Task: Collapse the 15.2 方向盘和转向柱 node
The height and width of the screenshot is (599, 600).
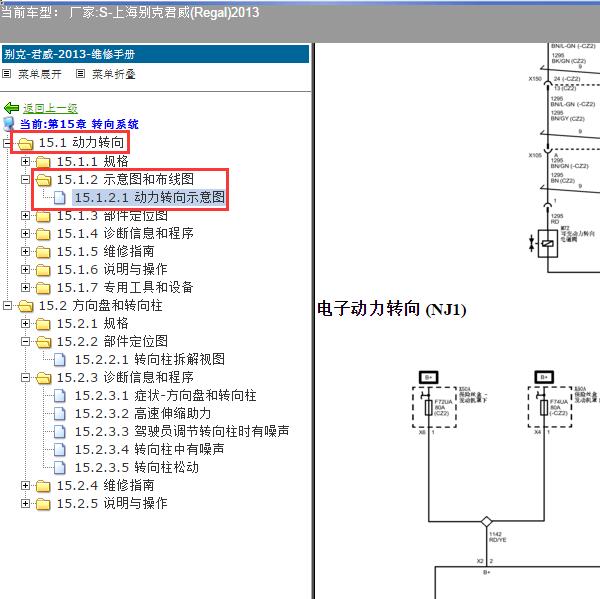Action: tap(7, 305)
